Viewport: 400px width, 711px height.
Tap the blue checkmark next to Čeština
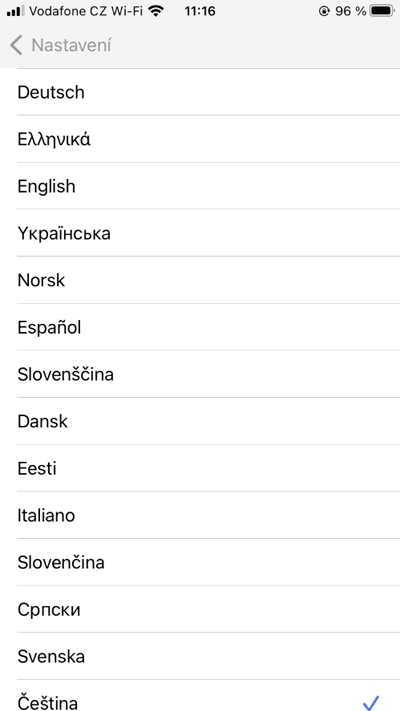371,702
